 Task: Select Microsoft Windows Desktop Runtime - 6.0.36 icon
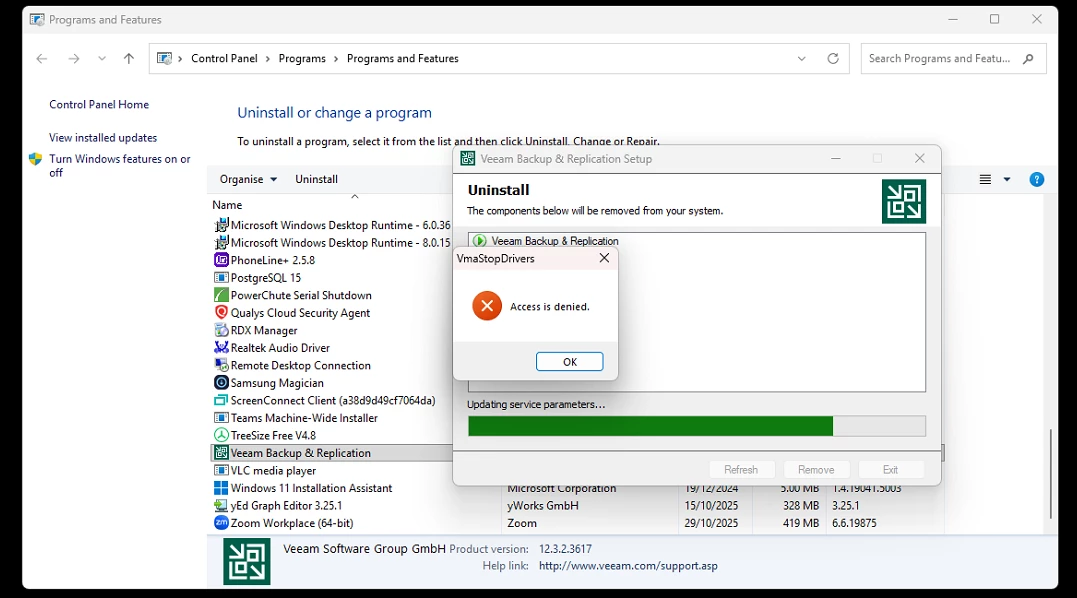click(x=221, y=225)
